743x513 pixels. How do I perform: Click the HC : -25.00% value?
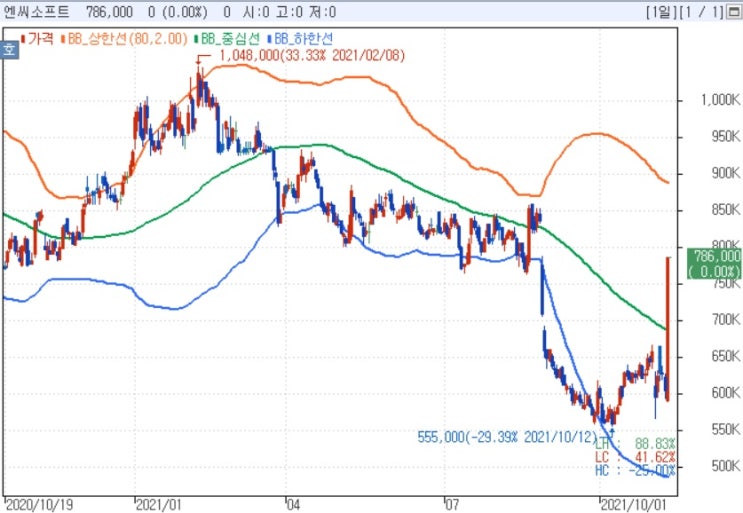635,470
